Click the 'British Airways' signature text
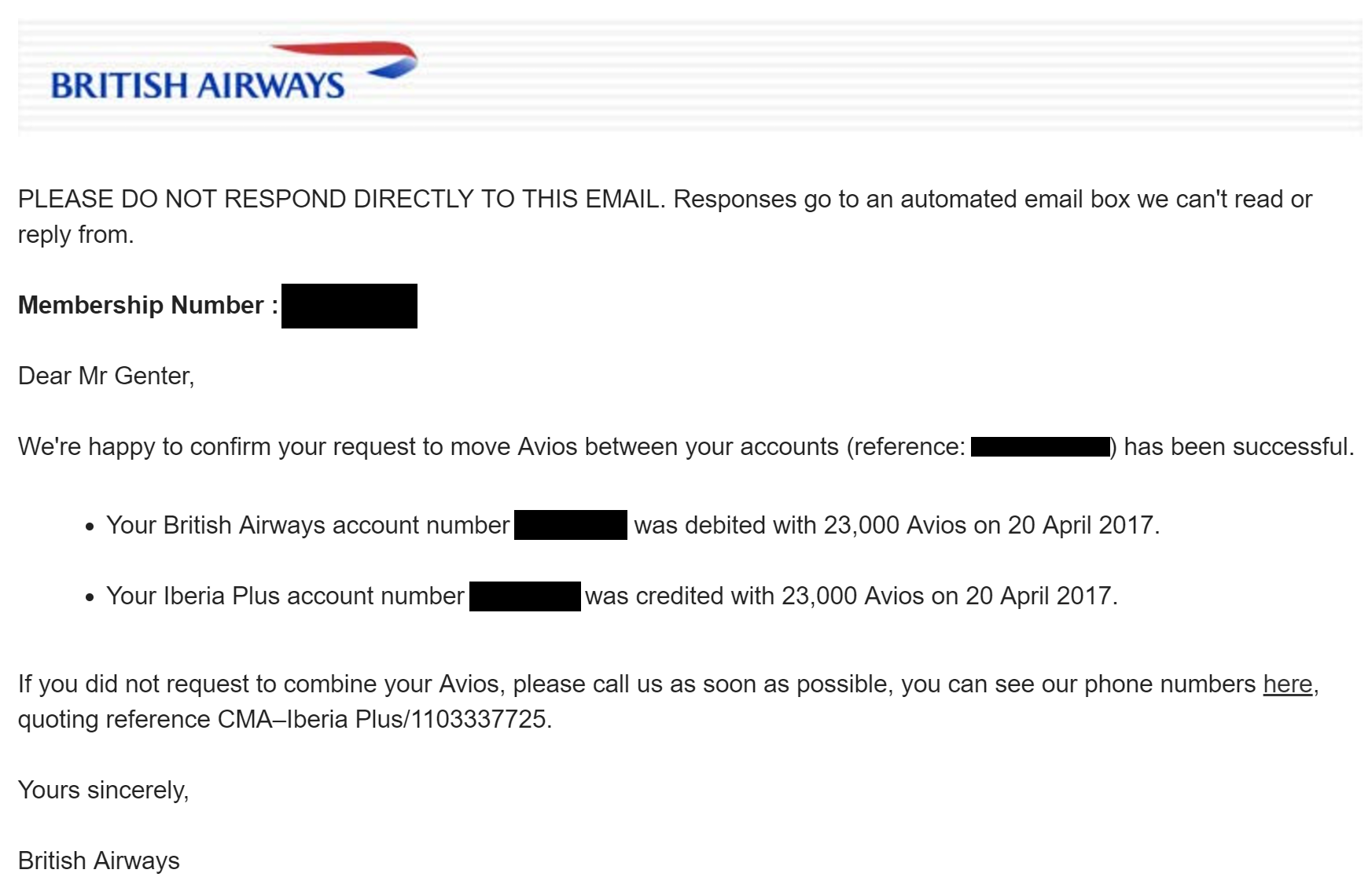1372x888 pixels. pos(99,860)
